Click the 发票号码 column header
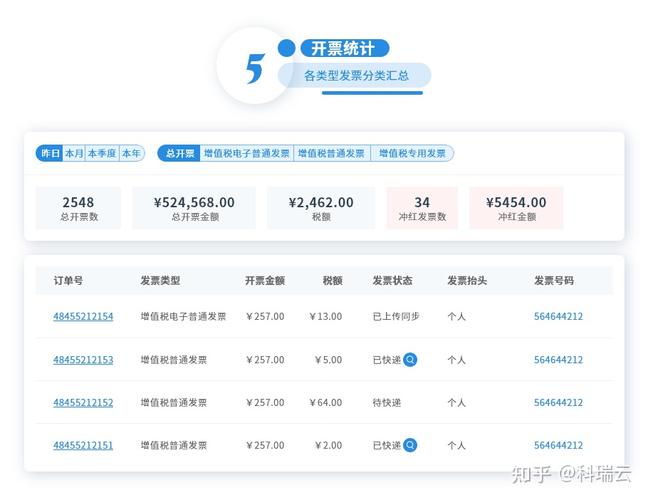The width and height of the screenshot is (648, 500). tap(554, 281)
